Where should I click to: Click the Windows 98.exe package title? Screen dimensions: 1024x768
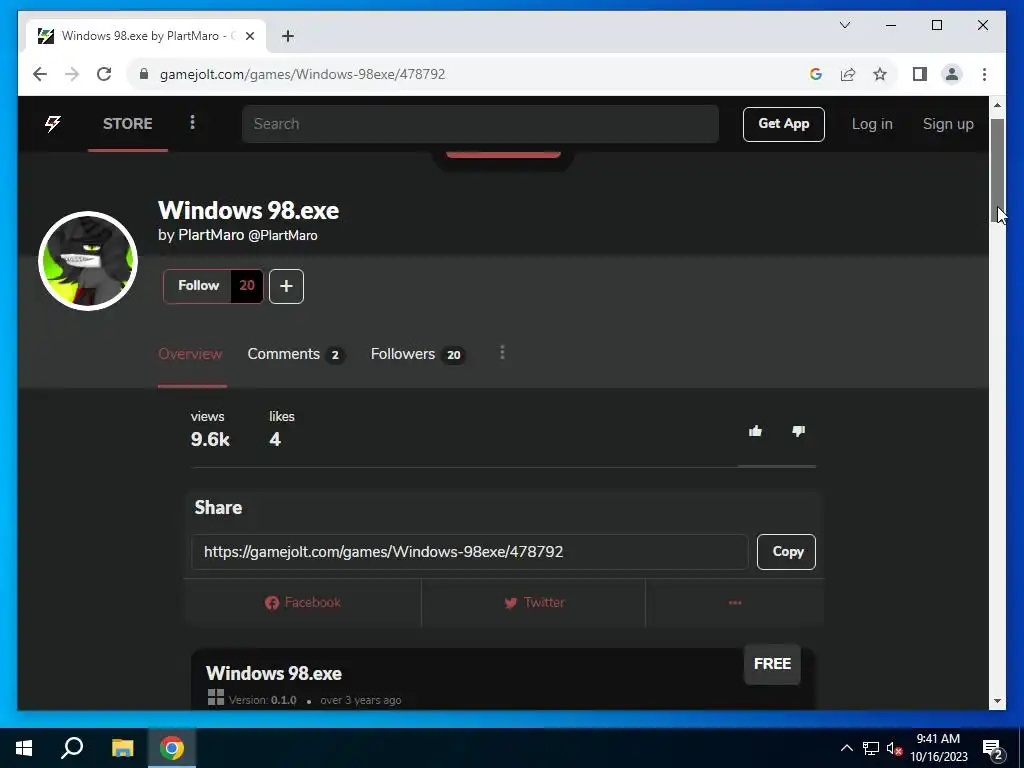274,673
